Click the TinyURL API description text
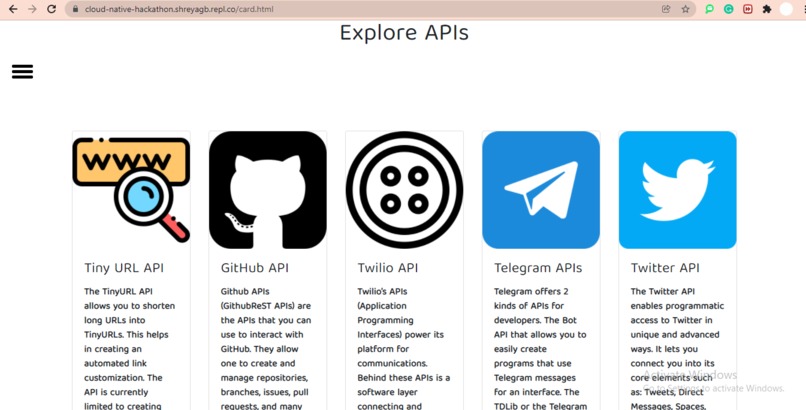The image size is (806, 410). [130, 348]
